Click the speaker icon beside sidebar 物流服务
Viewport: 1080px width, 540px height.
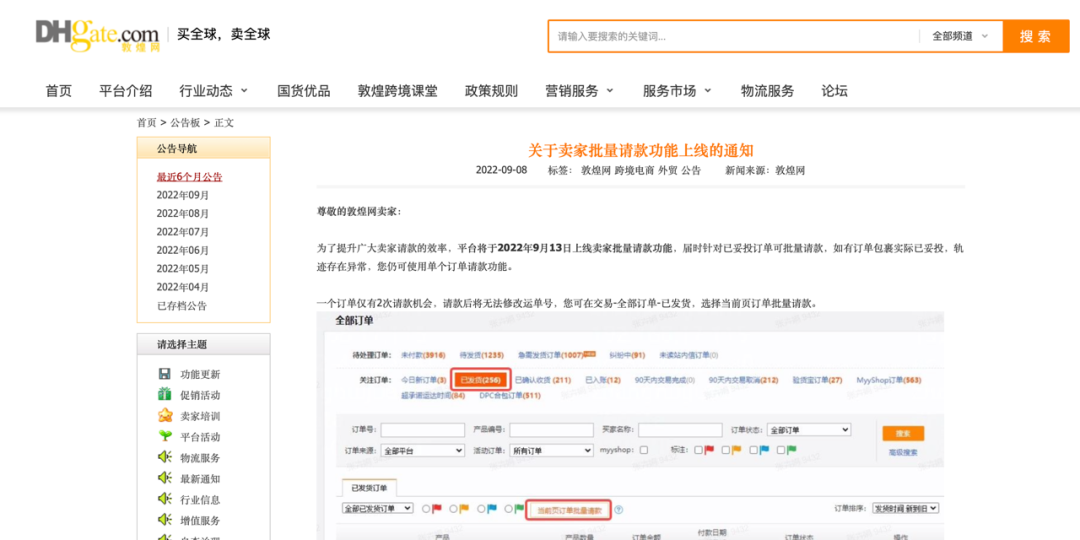pos(165,457)
